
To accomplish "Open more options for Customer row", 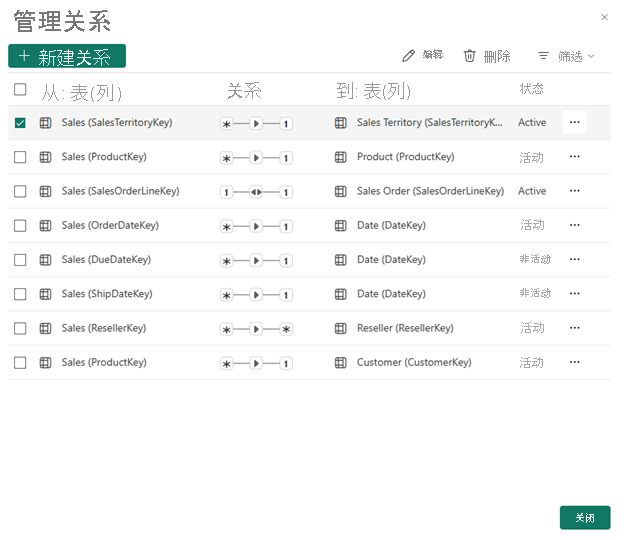I will click(x=574, y=362).
